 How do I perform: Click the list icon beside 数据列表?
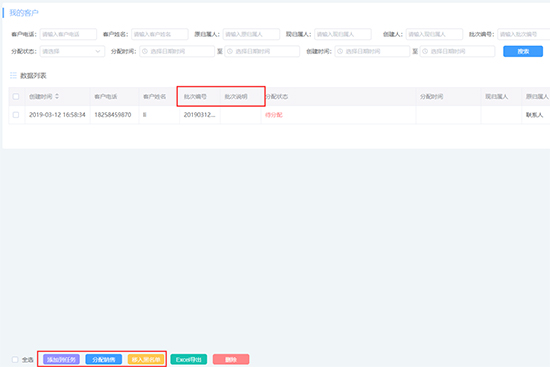(x=13, y=75)
